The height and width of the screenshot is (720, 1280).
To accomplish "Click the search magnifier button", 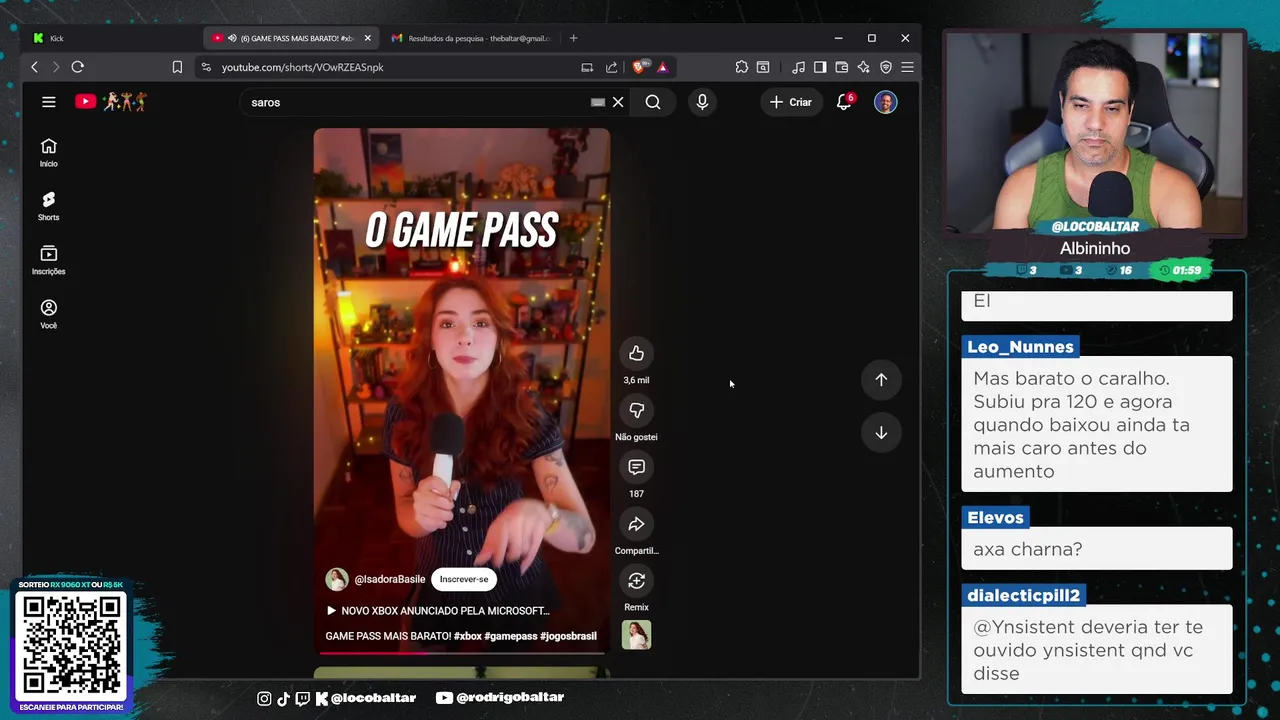I will pyautogui.click(x=653, y=102).
